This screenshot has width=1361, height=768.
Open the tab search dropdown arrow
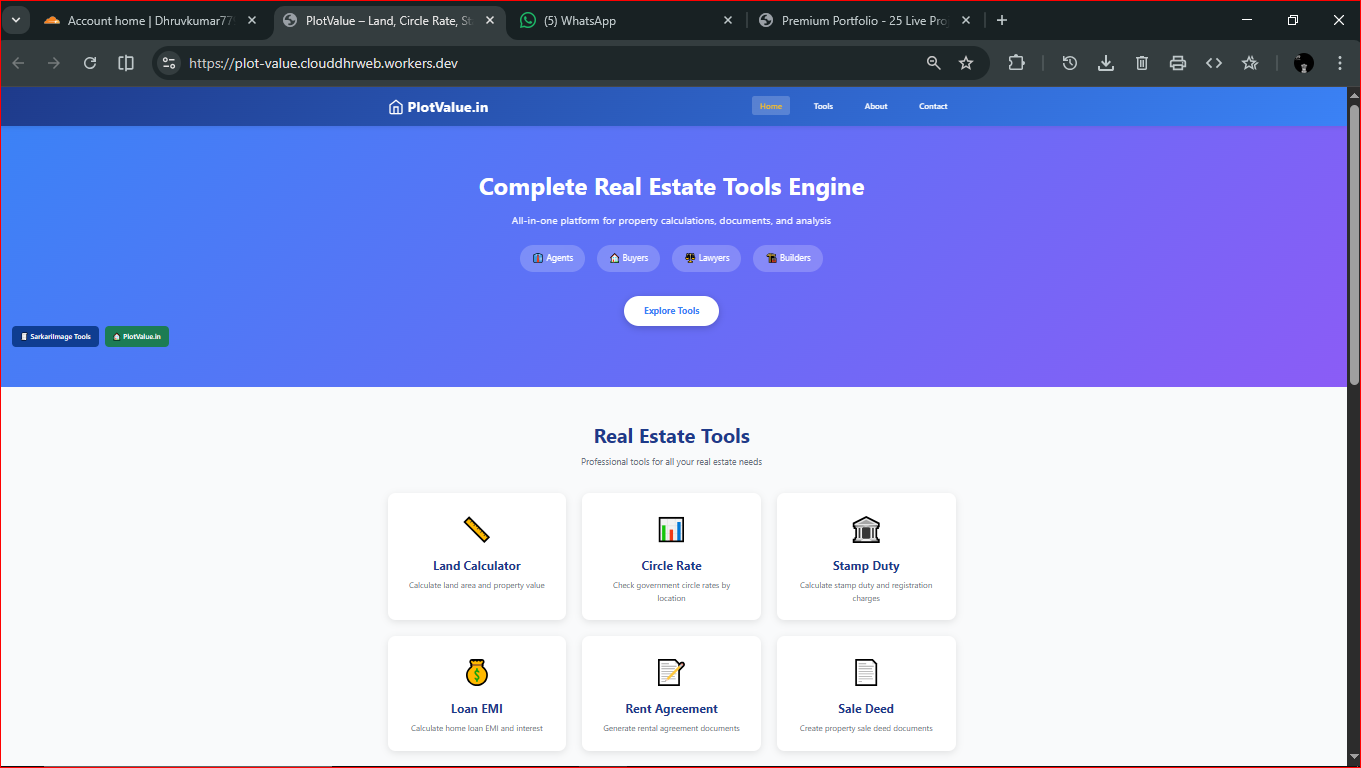(x=16, y=20)
